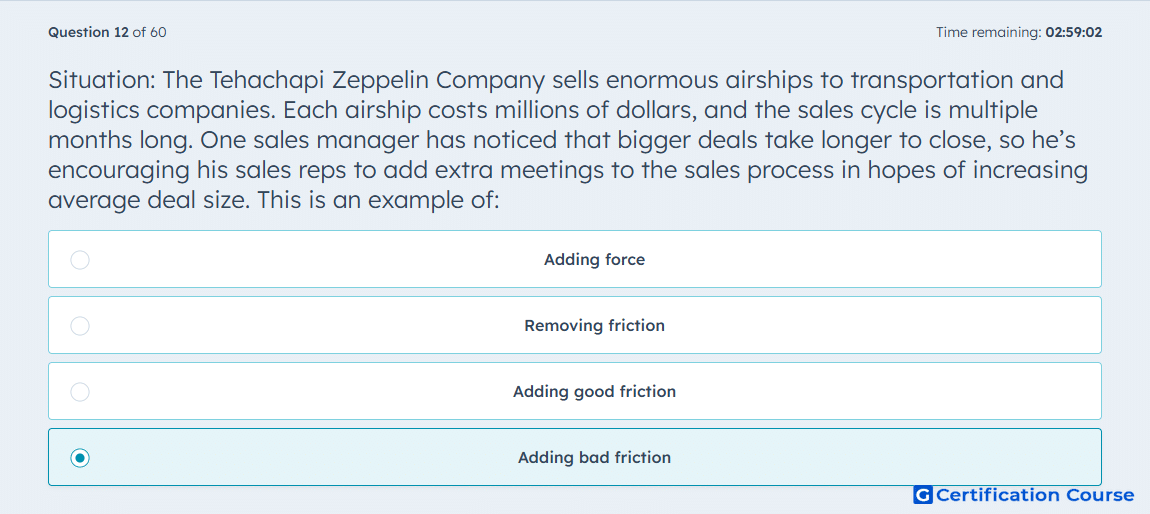This screenshot has width=1150, height=514.
Task: Pick the Adding good friction radio button
Action: 80,392
